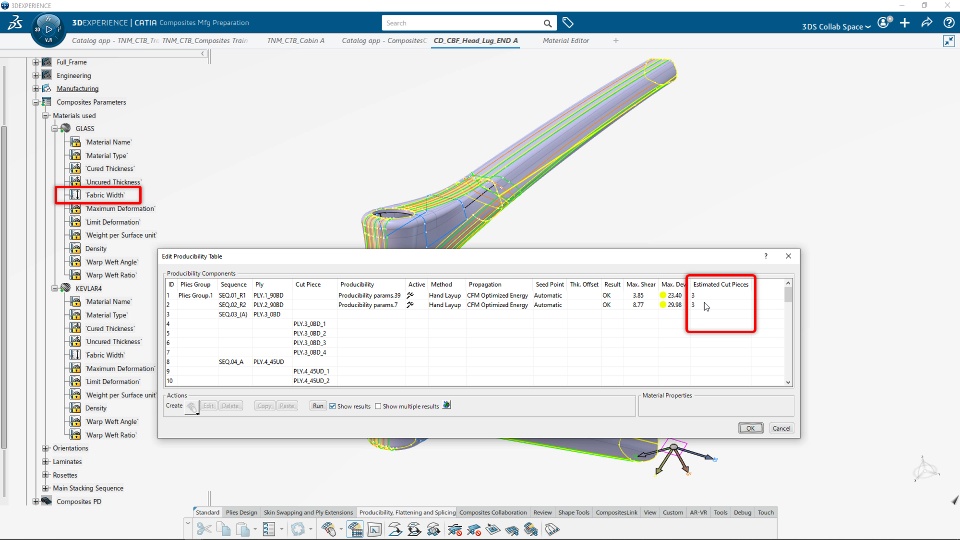Expand the Manufacturing node
Viewport: 960px width, 540px height.
pos(36,89)
